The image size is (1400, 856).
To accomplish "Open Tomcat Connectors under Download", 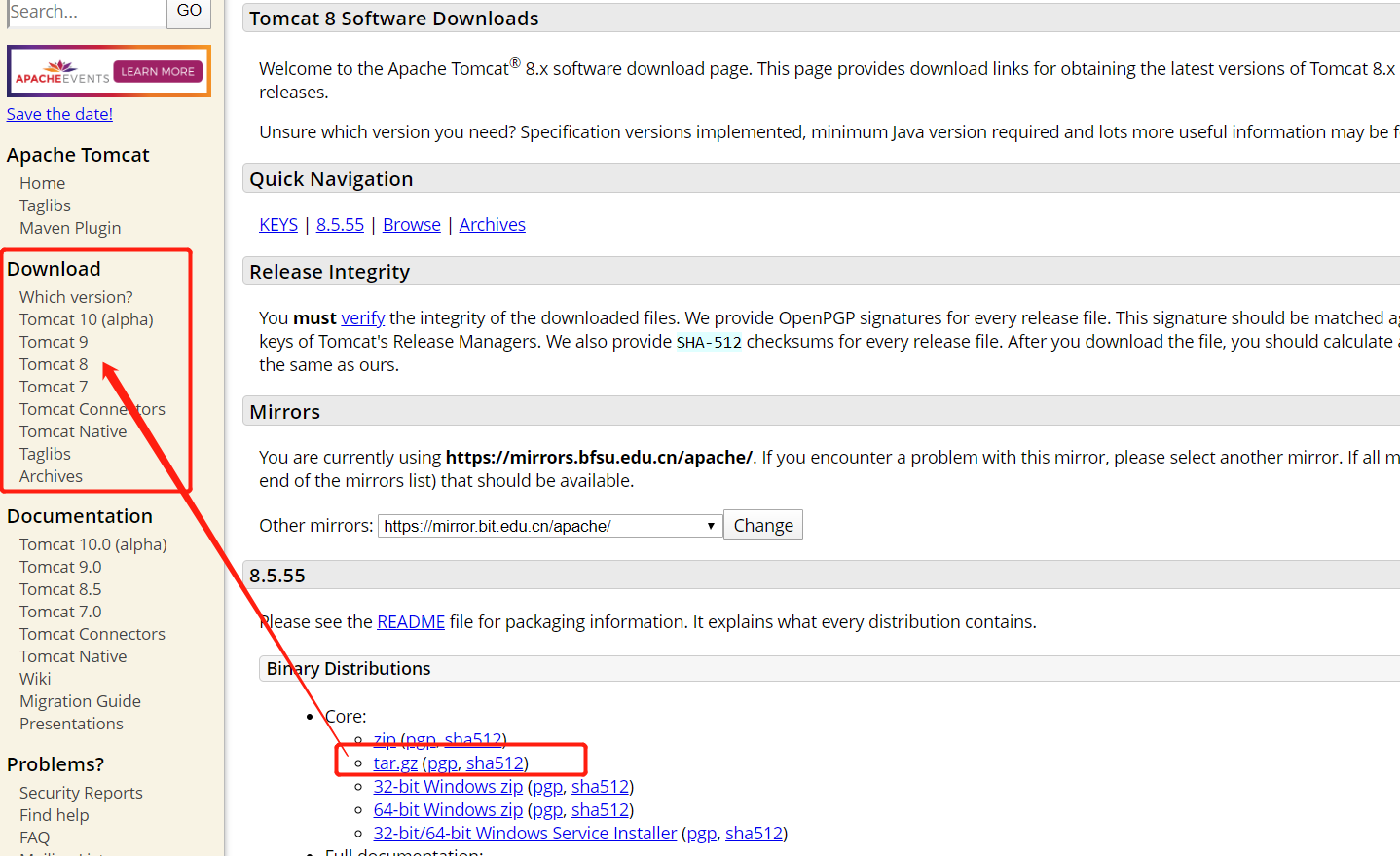I will 92,409.
